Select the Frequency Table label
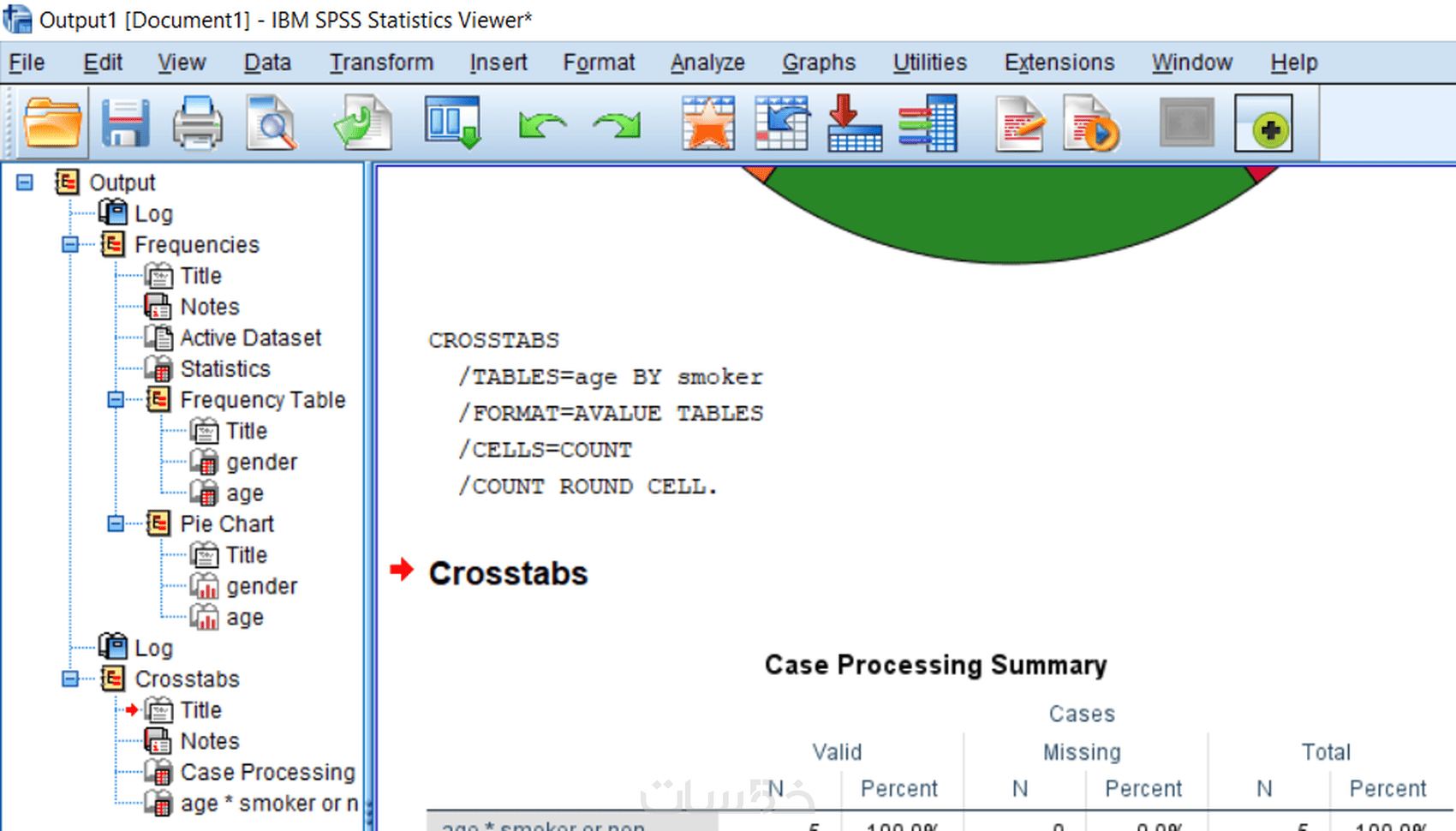 [x=262, y=400]
